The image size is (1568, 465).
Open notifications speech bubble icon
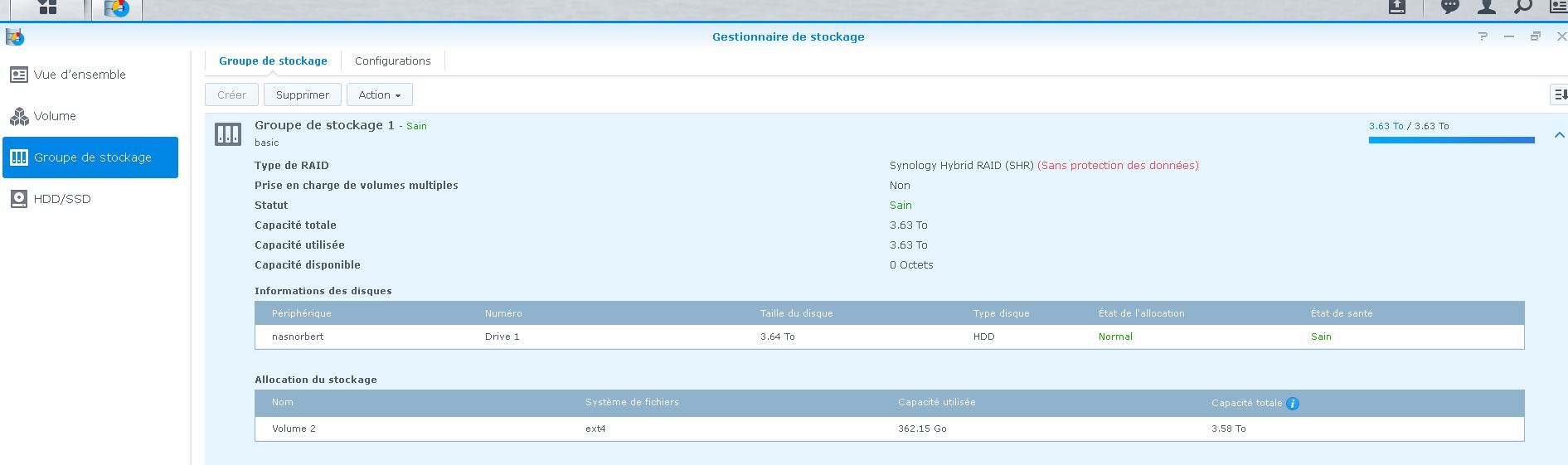coord(1449,7)
